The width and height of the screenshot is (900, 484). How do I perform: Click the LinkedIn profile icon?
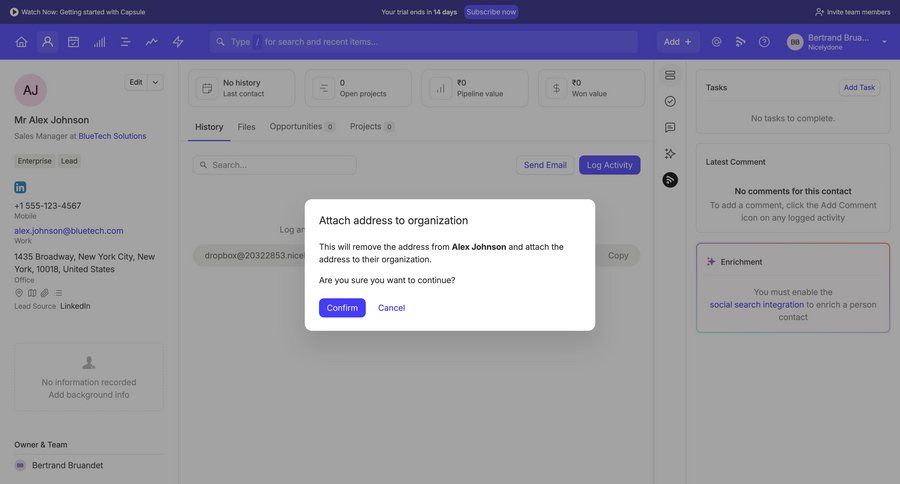(20, 187)
